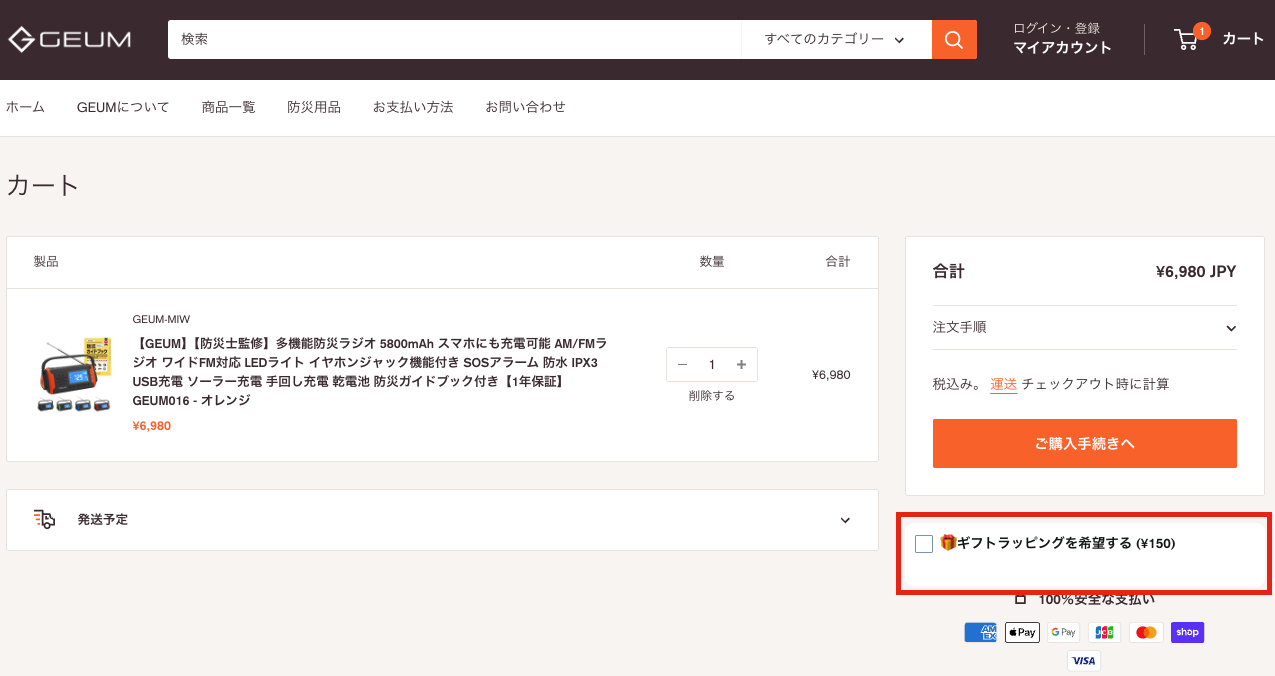The image size is (1275, 676).
Task: Open the すべてのカテゴリー dropdown
Action: click(x=835, y=40)
